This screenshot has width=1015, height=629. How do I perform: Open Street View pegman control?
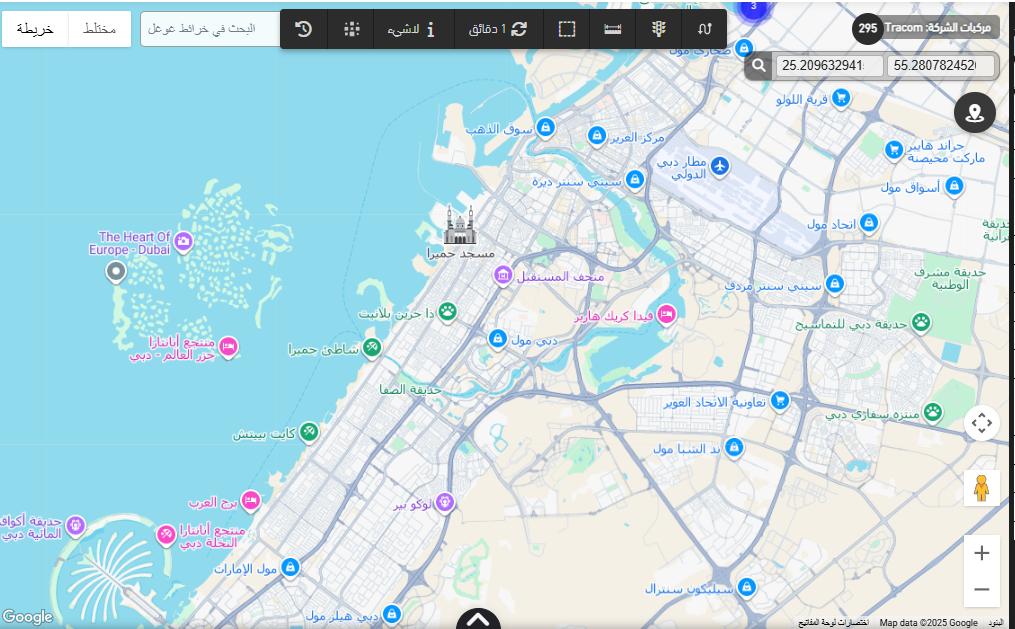(981, 488)
